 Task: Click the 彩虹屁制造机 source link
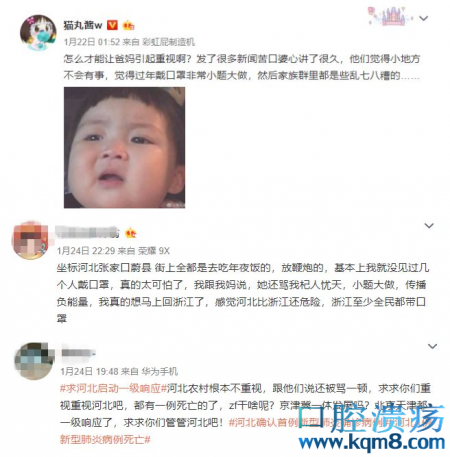pyautogui.click(x=168, y=42)
